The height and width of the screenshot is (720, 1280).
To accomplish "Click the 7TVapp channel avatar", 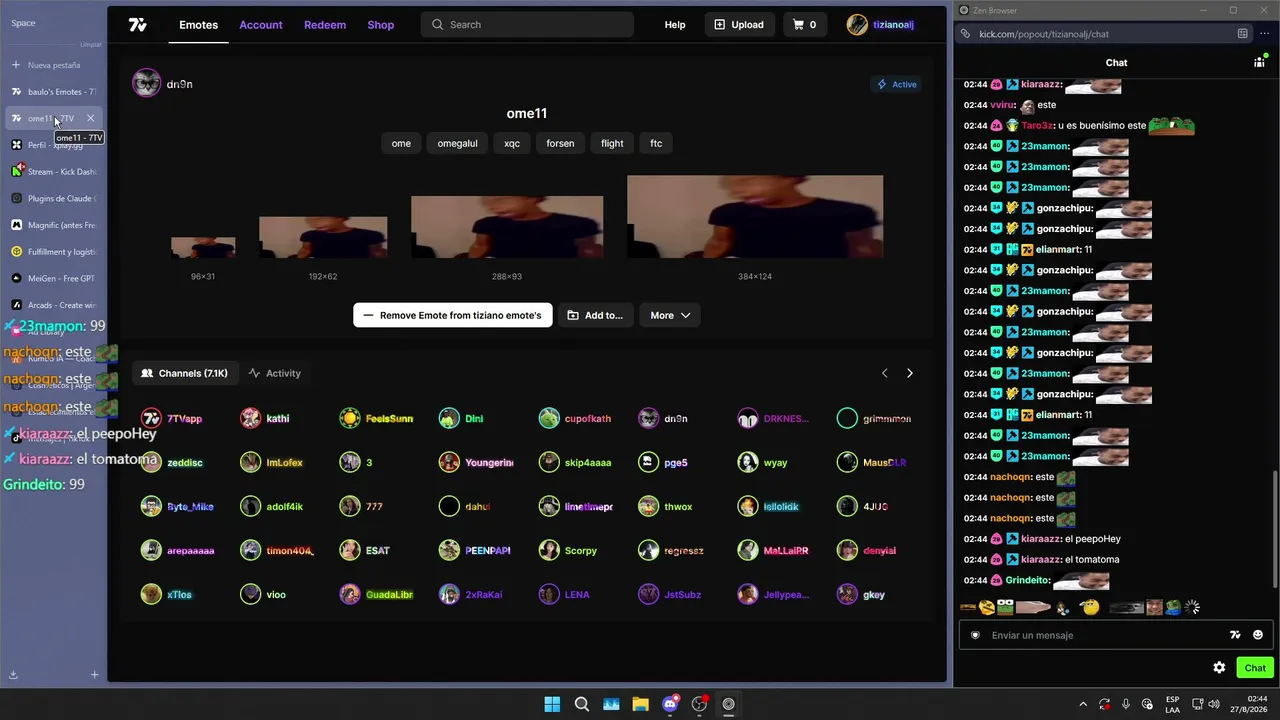I will (151, 419).
